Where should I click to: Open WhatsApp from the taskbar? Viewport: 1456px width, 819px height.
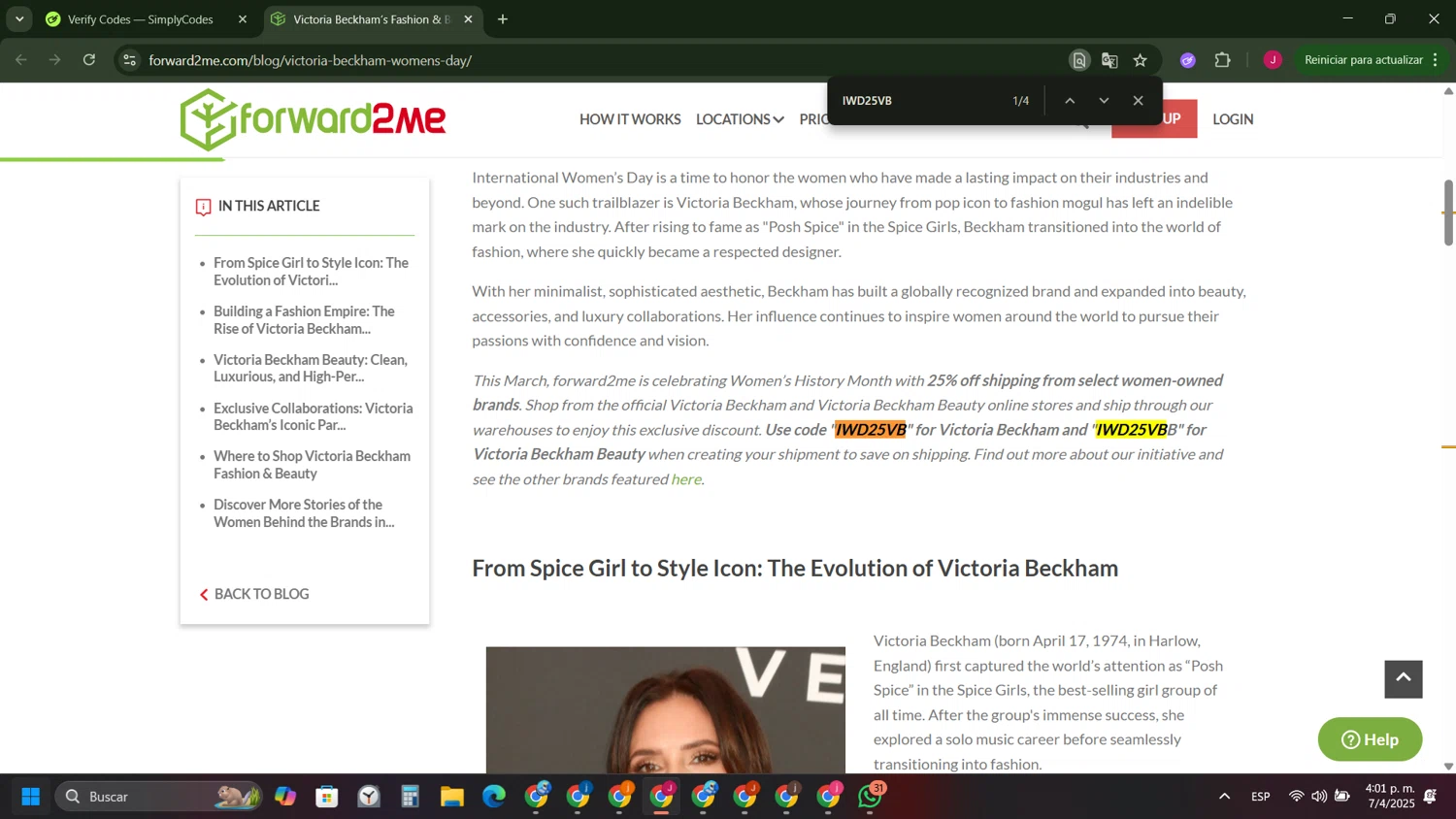(x=871, y=797)
